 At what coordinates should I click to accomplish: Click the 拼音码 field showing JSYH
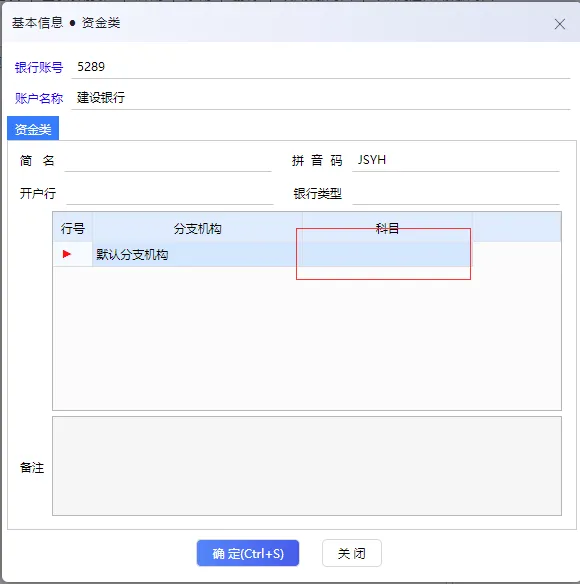455,161
